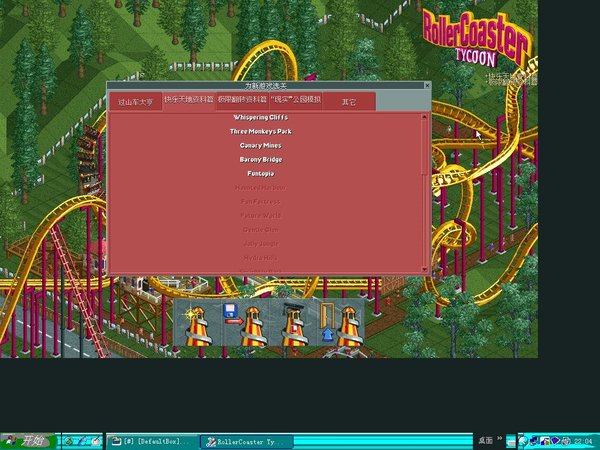
Task: Click the system tray clock showing 22:04
Action: coord(582,442)
